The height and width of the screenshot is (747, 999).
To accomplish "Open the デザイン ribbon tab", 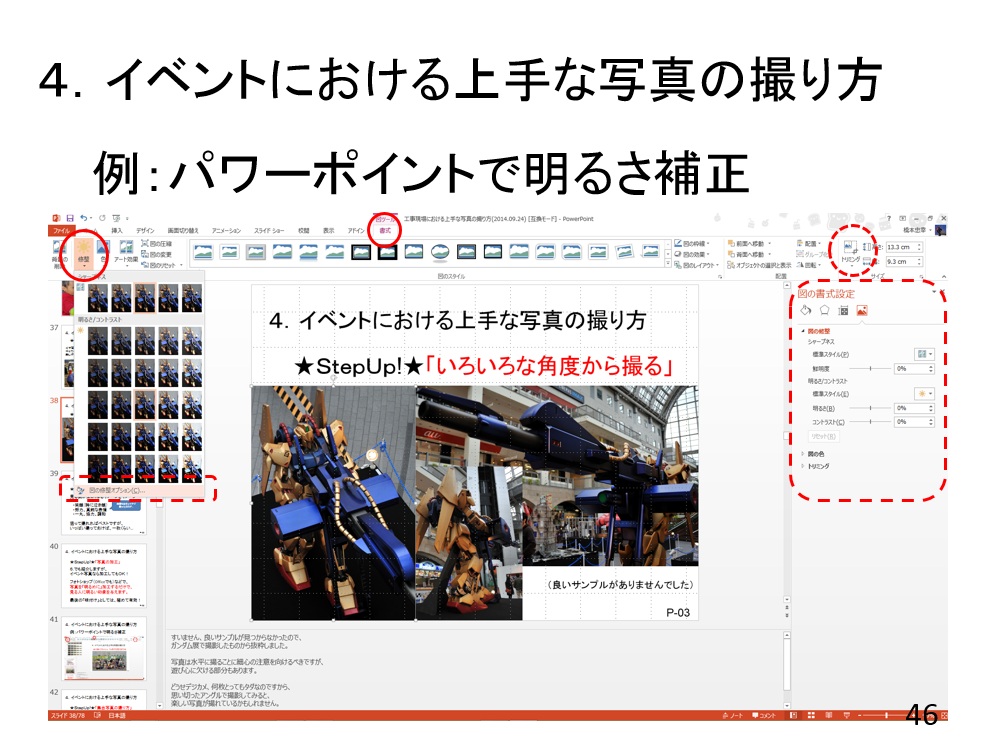I will [145, 230].
